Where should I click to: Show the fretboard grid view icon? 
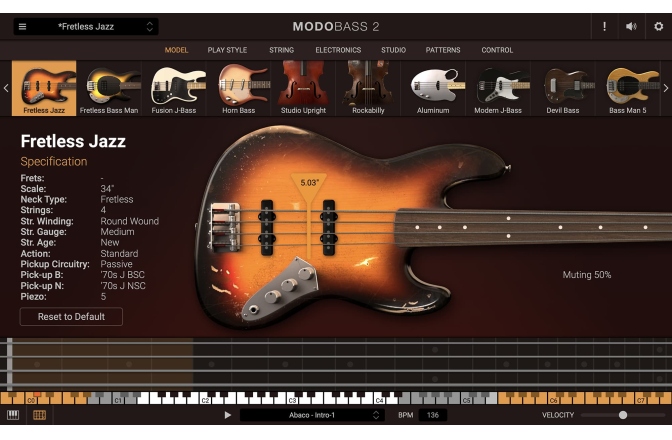pos(39,415)
